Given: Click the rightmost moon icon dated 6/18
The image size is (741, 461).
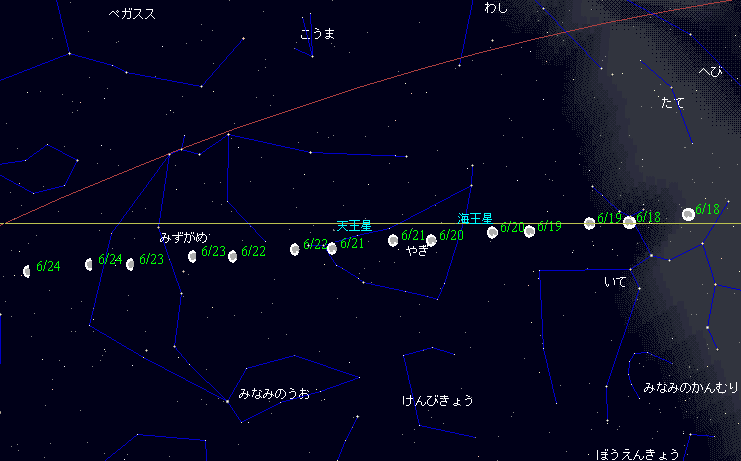Looking at the screenshot, I should (x=688, y=214).
